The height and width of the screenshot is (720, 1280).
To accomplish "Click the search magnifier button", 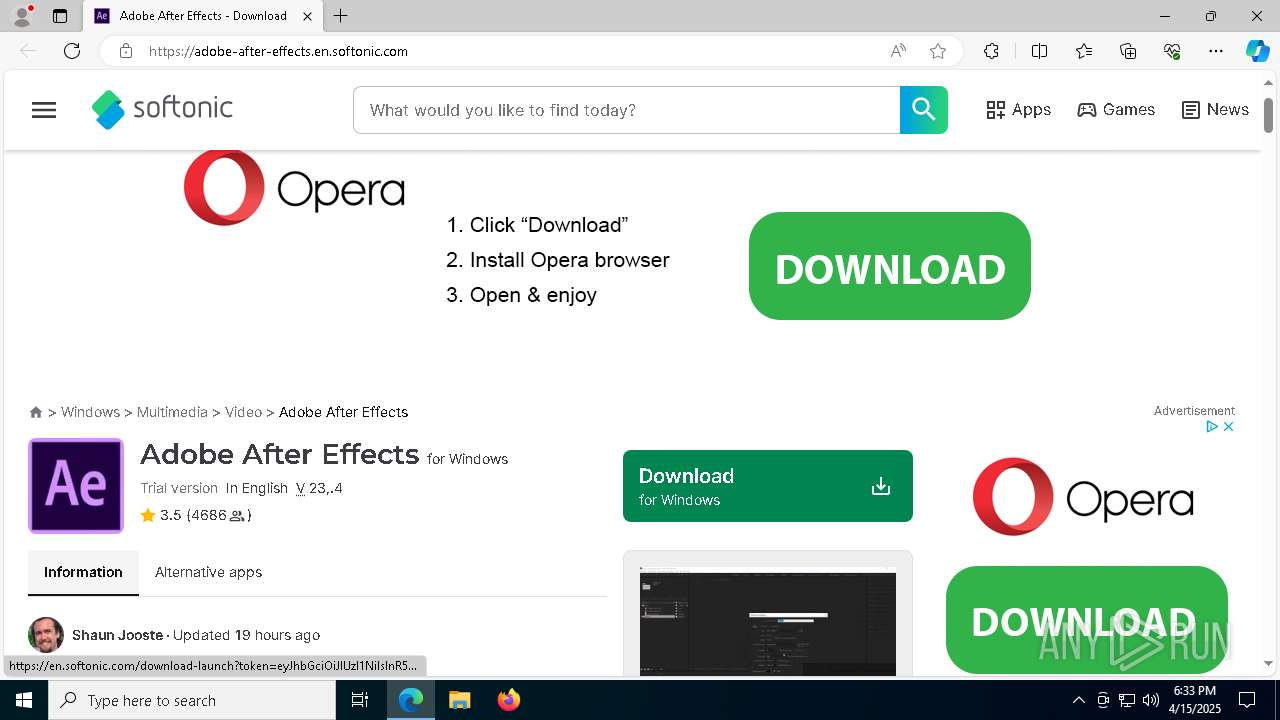I will point(923,110).
